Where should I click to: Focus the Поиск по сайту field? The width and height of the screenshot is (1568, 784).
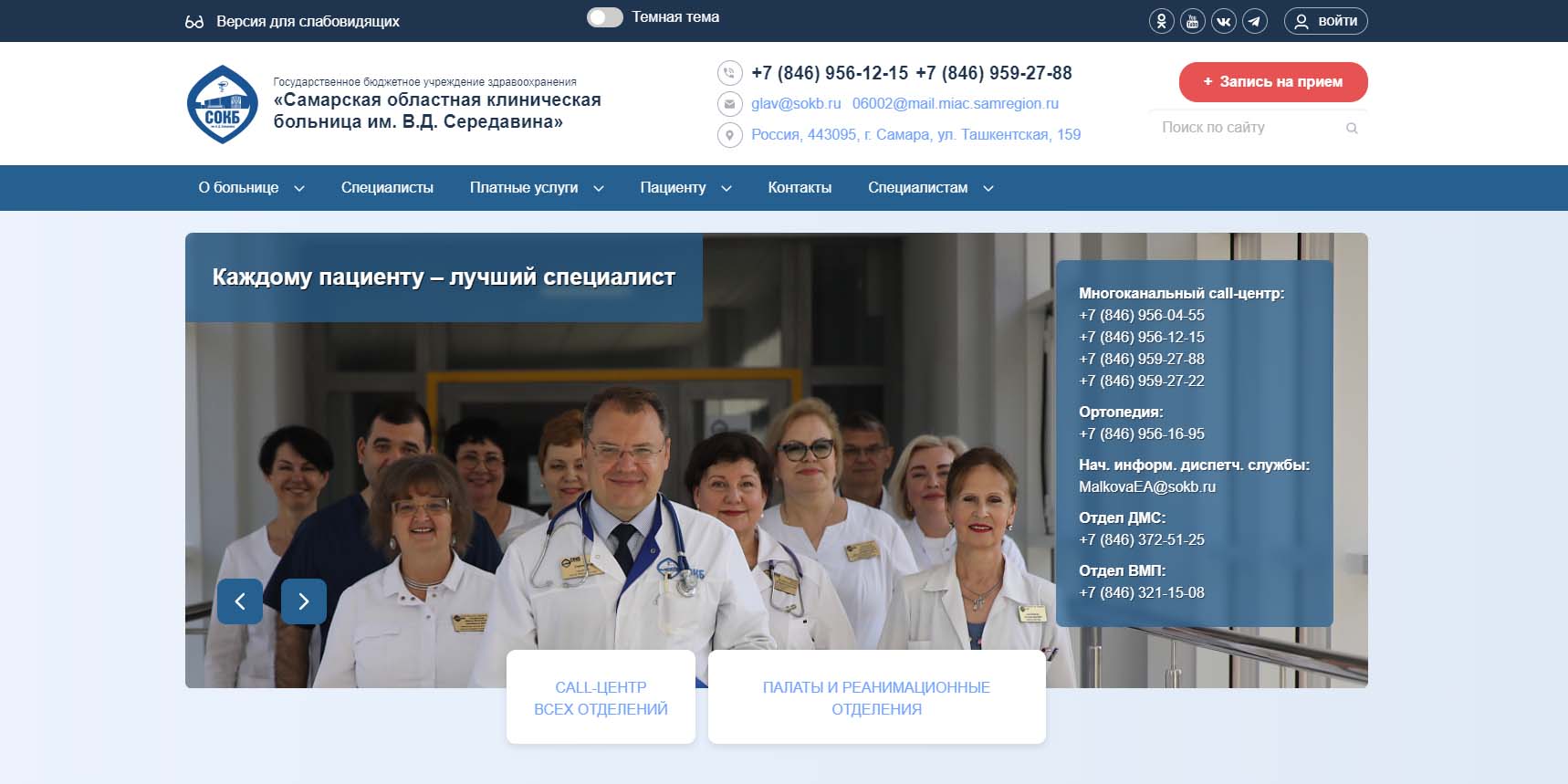point(1246,128)
